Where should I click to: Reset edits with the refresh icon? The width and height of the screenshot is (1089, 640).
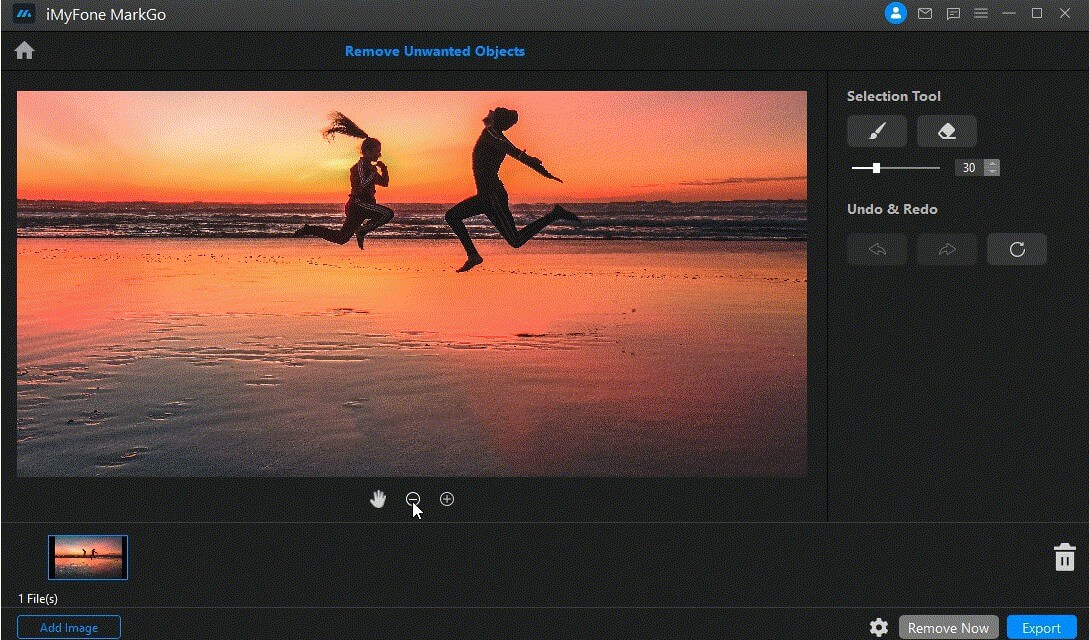coord(1017,249)
